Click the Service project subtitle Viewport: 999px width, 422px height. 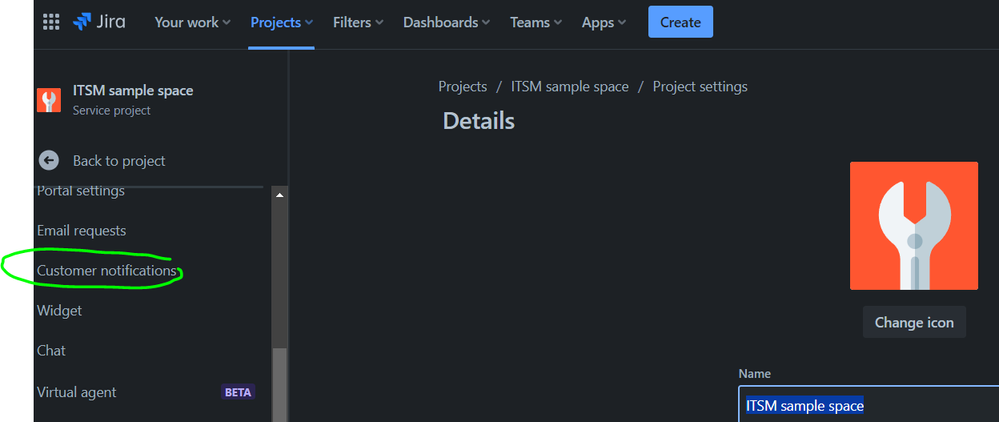click(111, 110)
